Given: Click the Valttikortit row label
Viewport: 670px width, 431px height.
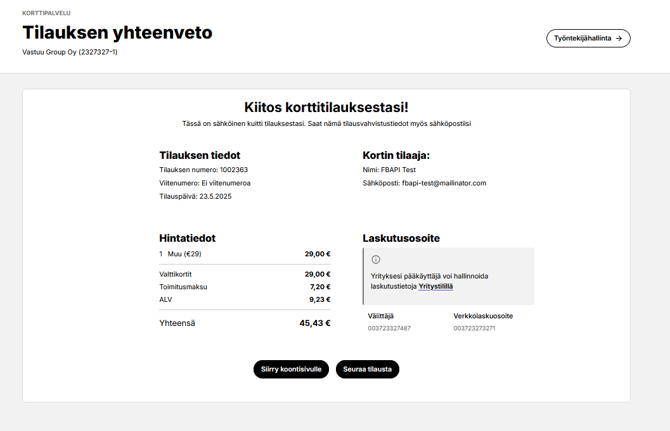Looking at the screenshot, I should pos(176,274).
